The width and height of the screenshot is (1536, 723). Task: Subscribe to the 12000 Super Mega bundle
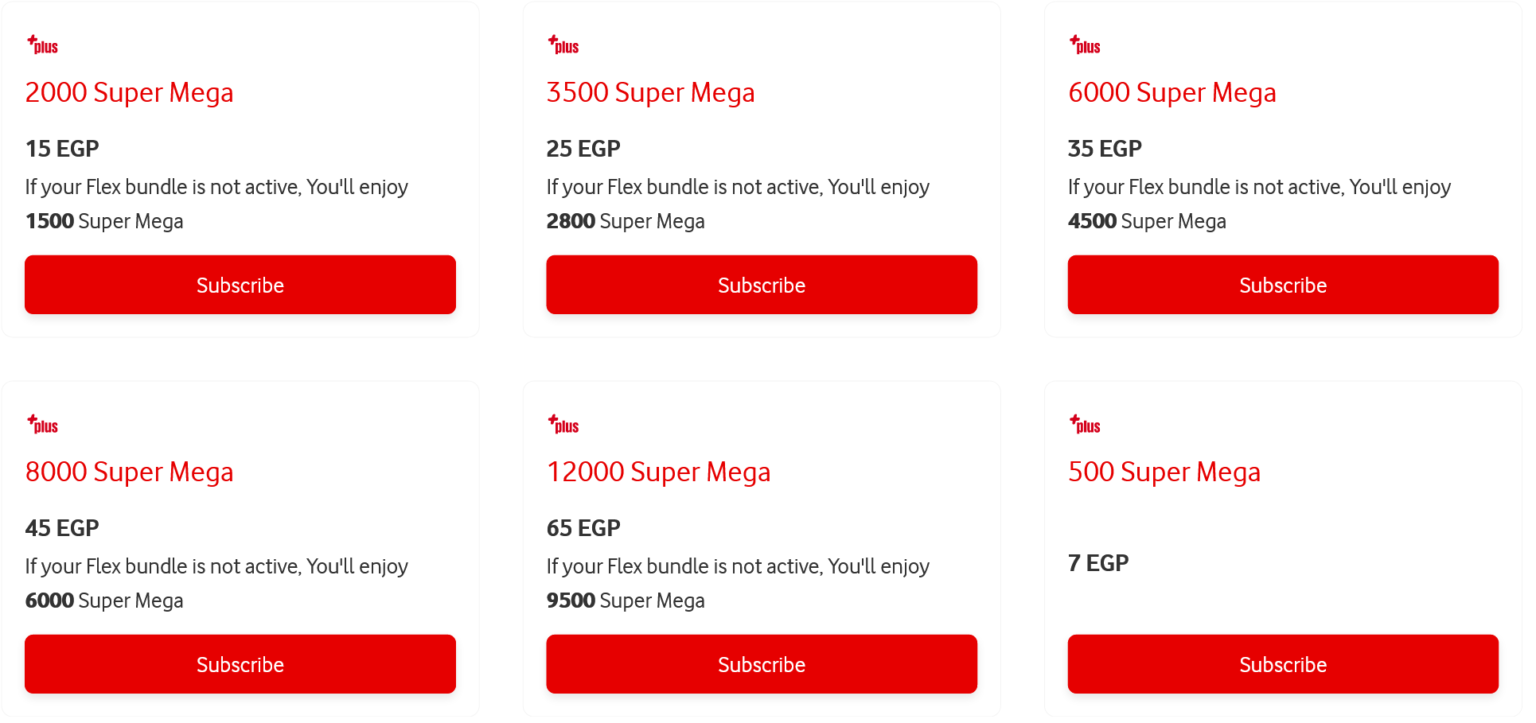pyautogui.click(x=761, y=663)
